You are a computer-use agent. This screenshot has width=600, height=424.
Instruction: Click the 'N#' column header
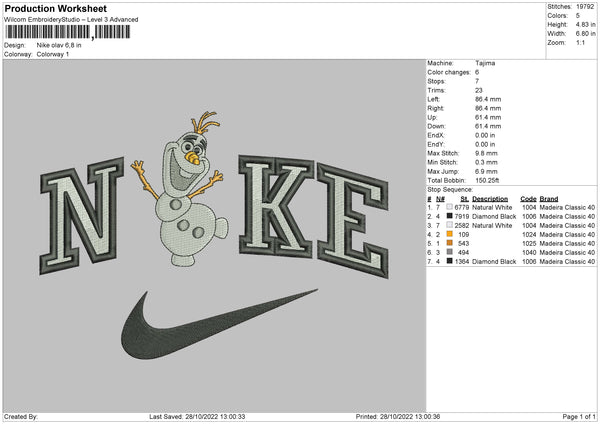tap(440, 199)
